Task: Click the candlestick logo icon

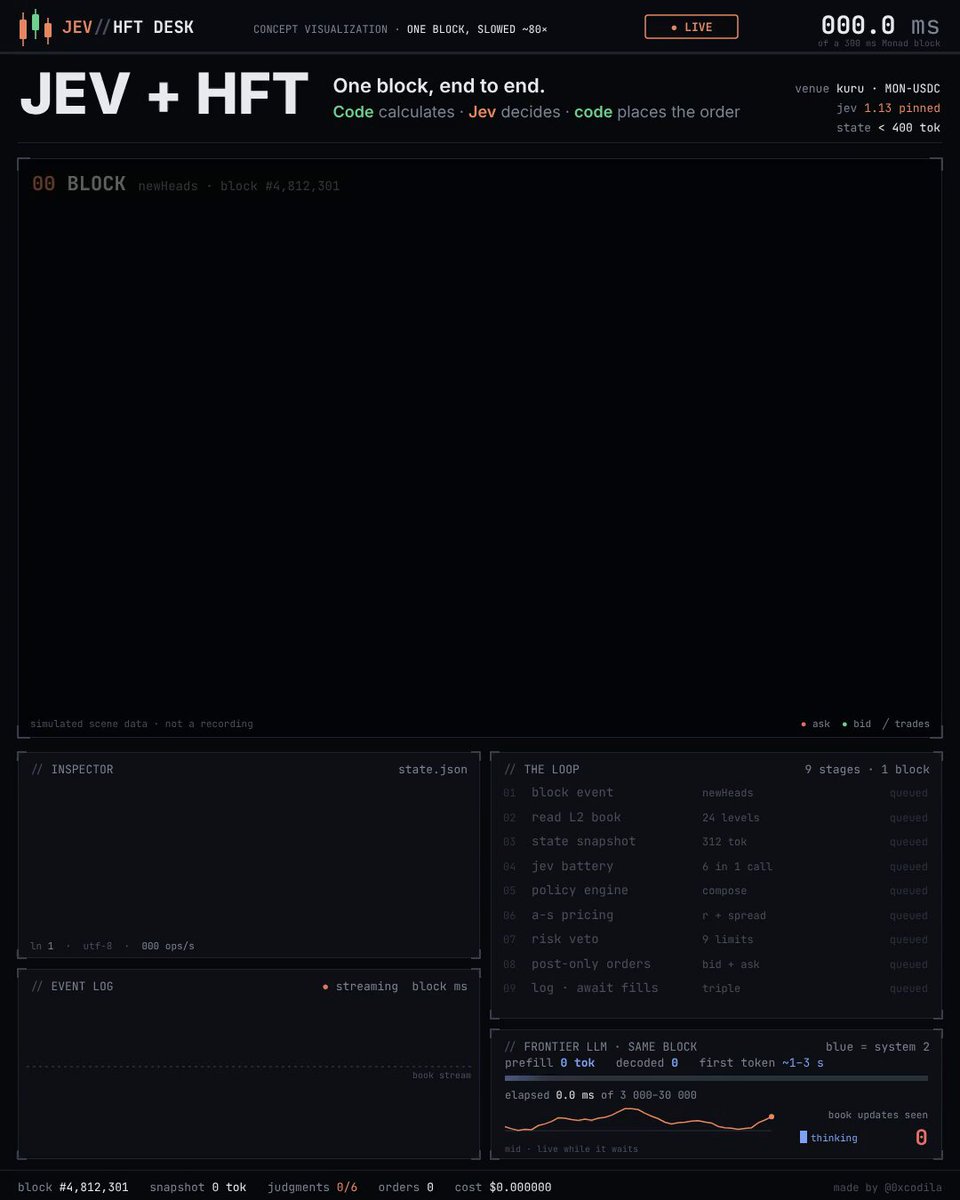Action: point(35,27)
